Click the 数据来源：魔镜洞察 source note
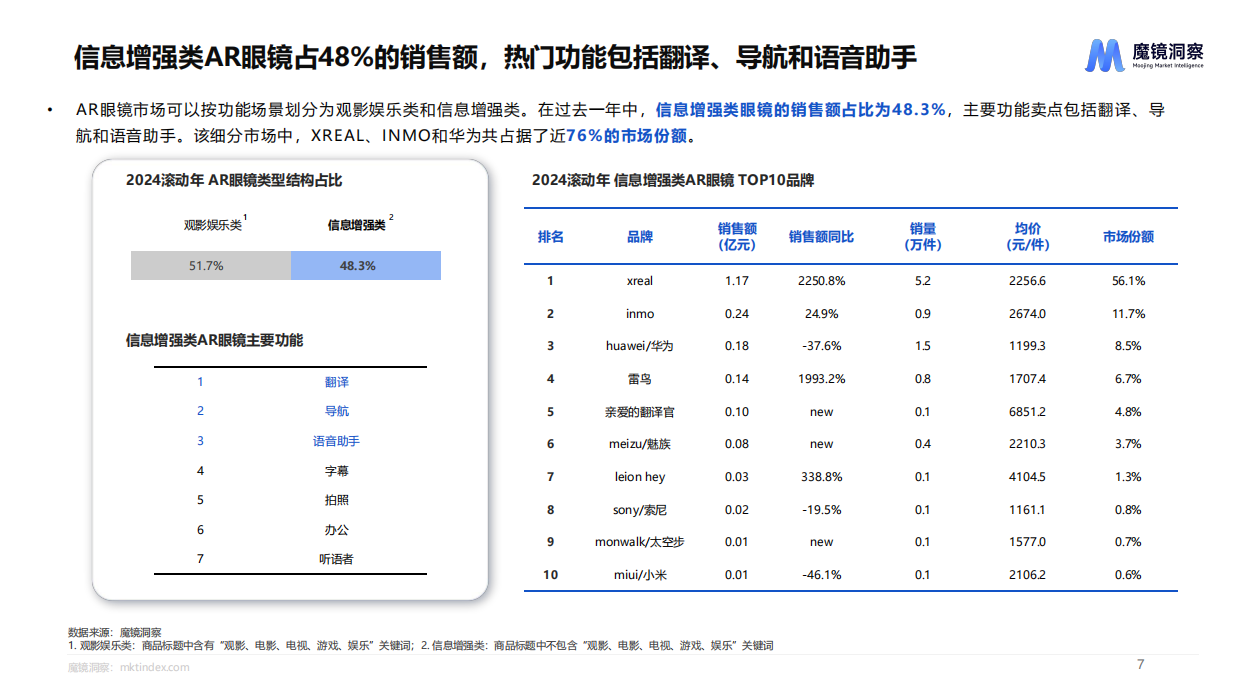 coord(115,632)
